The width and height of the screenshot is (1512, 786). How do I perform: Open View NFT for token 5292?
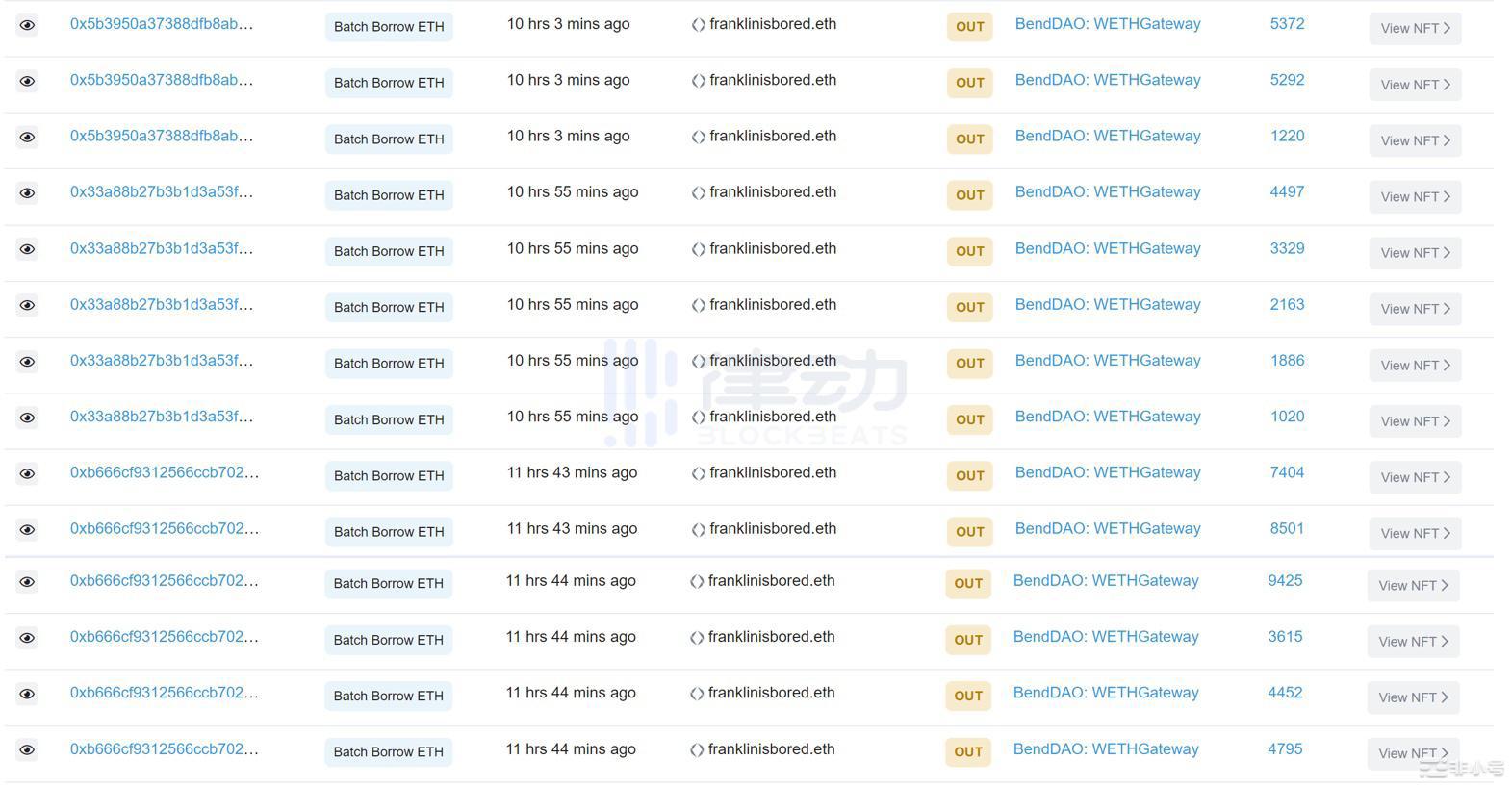click(1415, 85)
